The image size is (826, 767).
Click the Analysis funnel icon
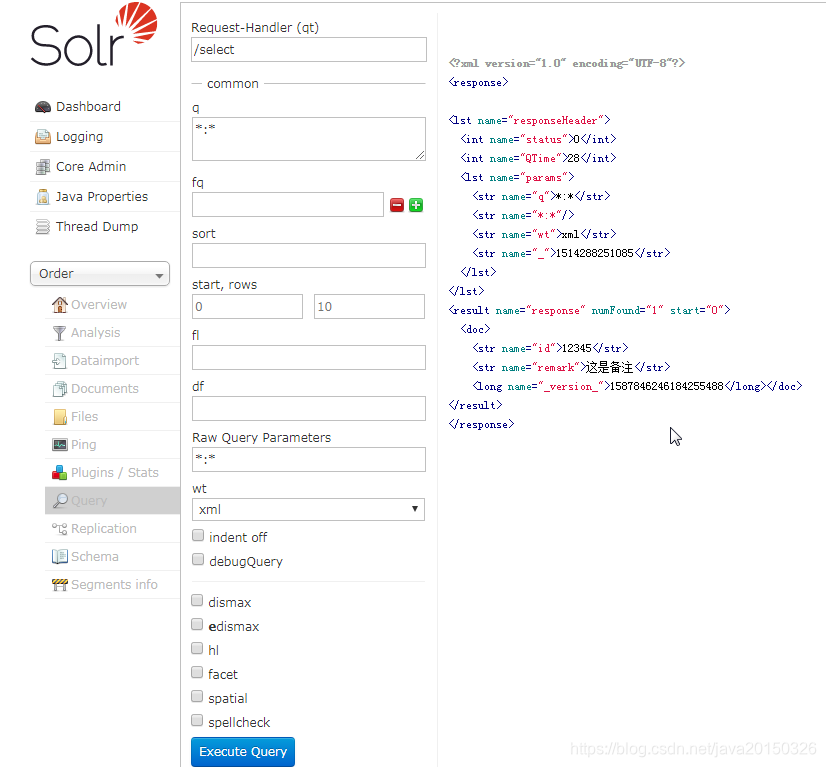(60, 333)
